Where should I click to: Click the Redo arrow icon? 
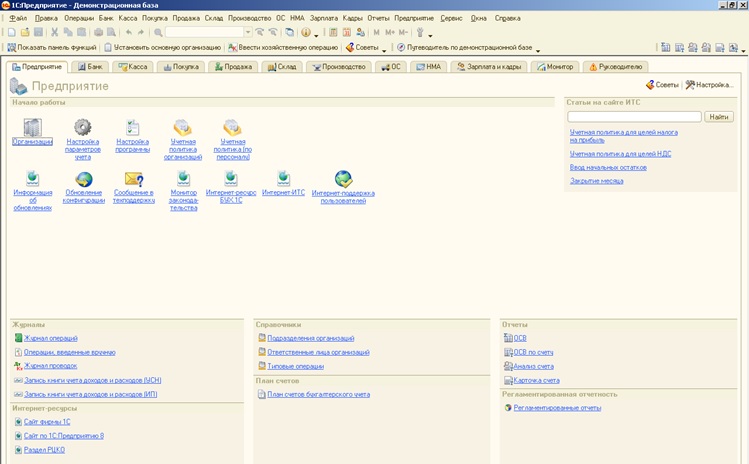(141, 32)
